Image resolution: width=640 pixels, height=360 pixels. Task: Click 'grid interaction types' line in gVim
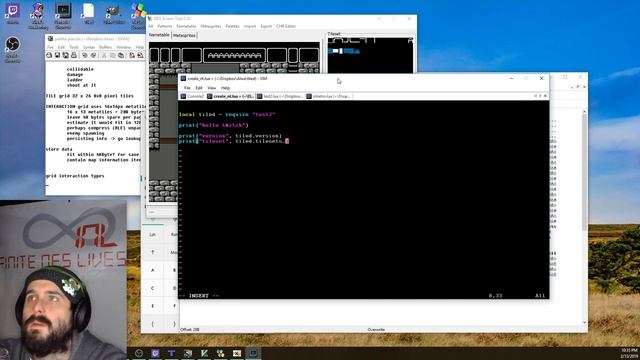point(75,176)
